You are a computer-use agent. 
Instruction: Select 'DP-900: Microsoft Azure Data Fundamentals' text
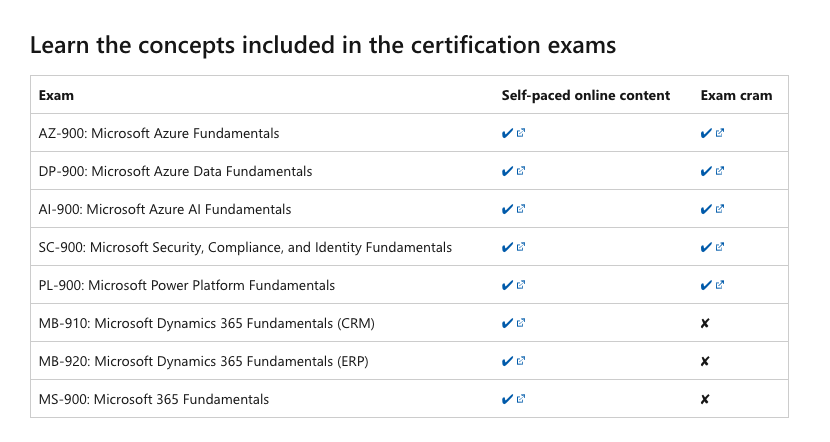(175, 172)
